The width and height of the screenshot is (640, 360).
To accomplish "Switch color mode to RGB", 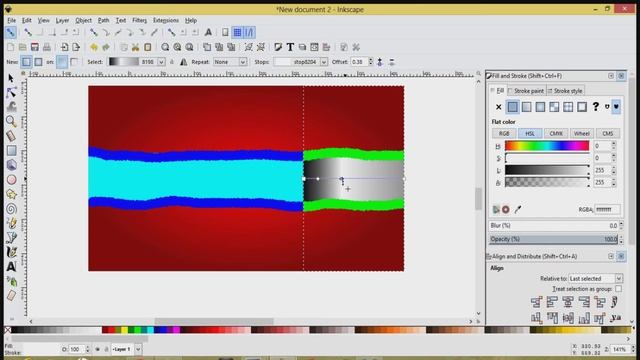I will coord(504,133).
